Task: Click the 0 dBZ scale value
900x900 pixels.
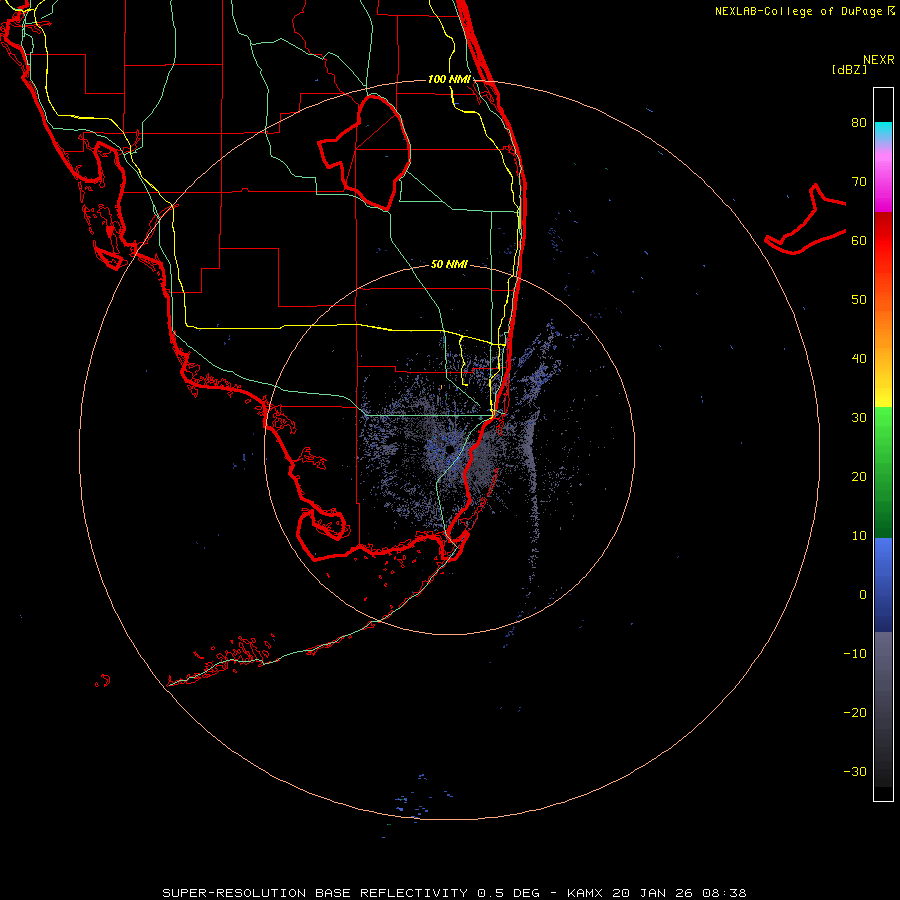Action: 863,595
